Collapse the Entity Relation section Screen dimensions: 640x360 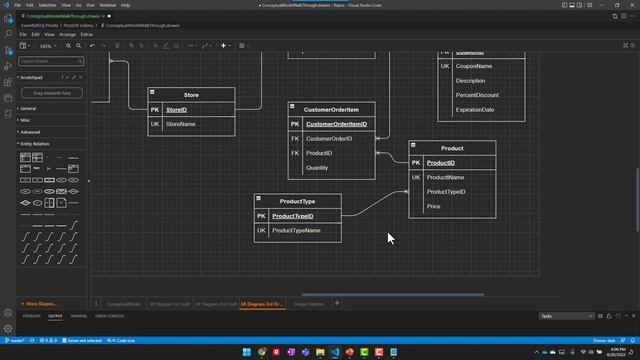coord(34,144)
